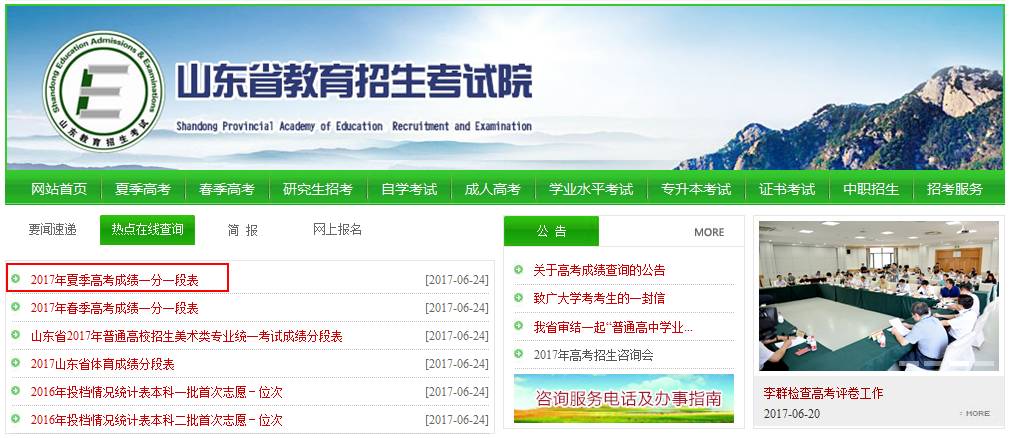1016x438 pixels.
Task: Click 咨询服务电话及办事指南 banner
Action: (623, 398)
